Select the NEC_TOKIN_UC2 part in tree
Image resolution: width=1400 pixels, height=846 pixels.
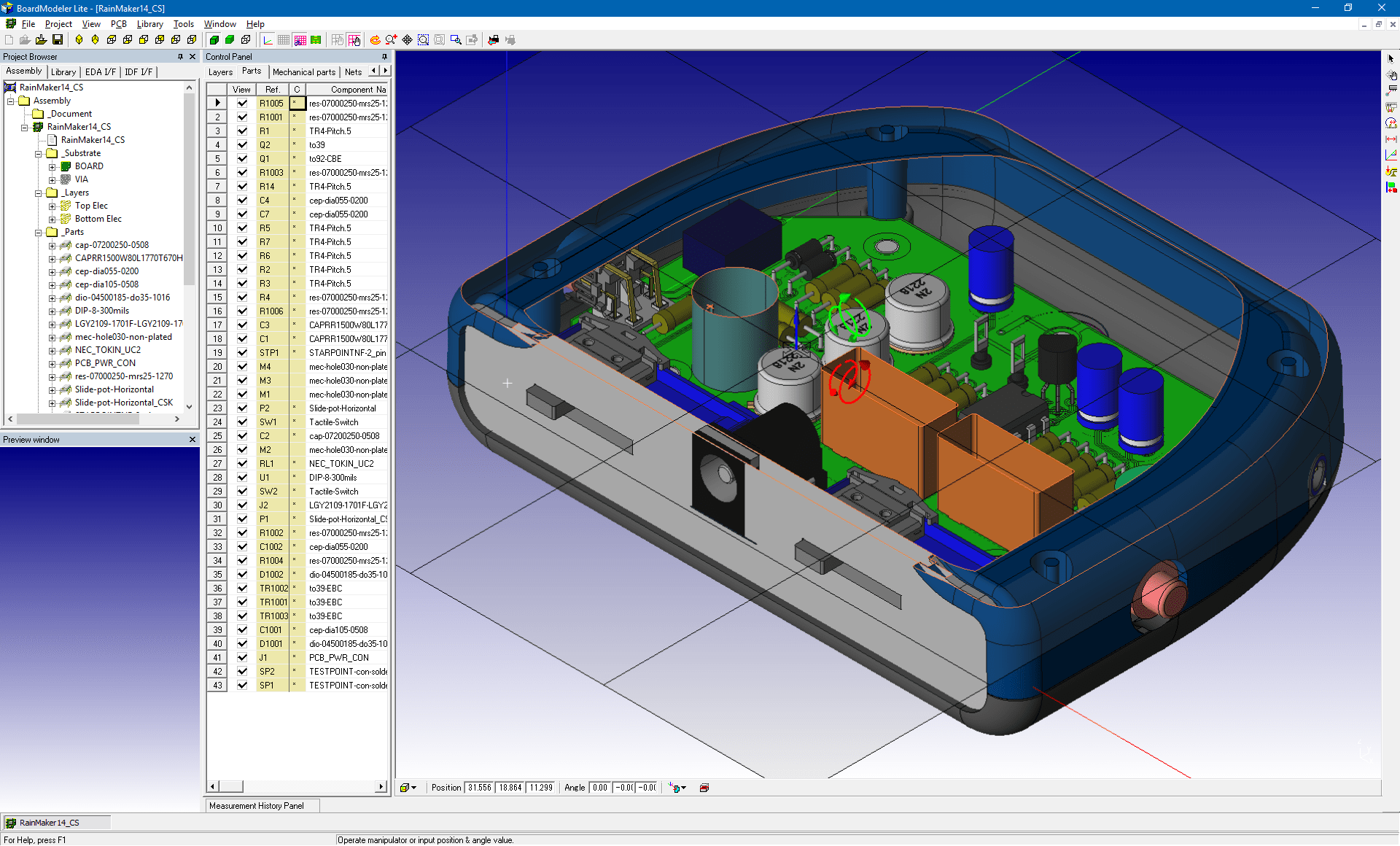(x=107, y=350)
